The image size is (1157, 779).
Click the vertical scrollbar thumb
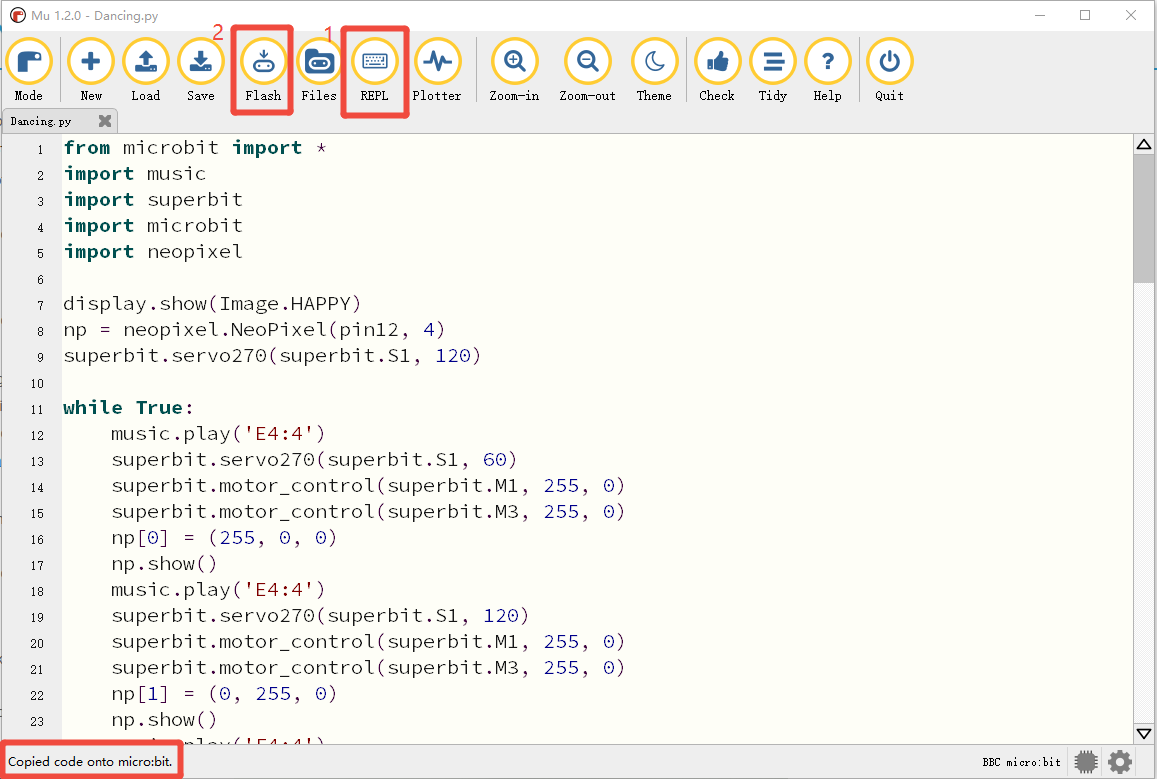pos(1144,218)
